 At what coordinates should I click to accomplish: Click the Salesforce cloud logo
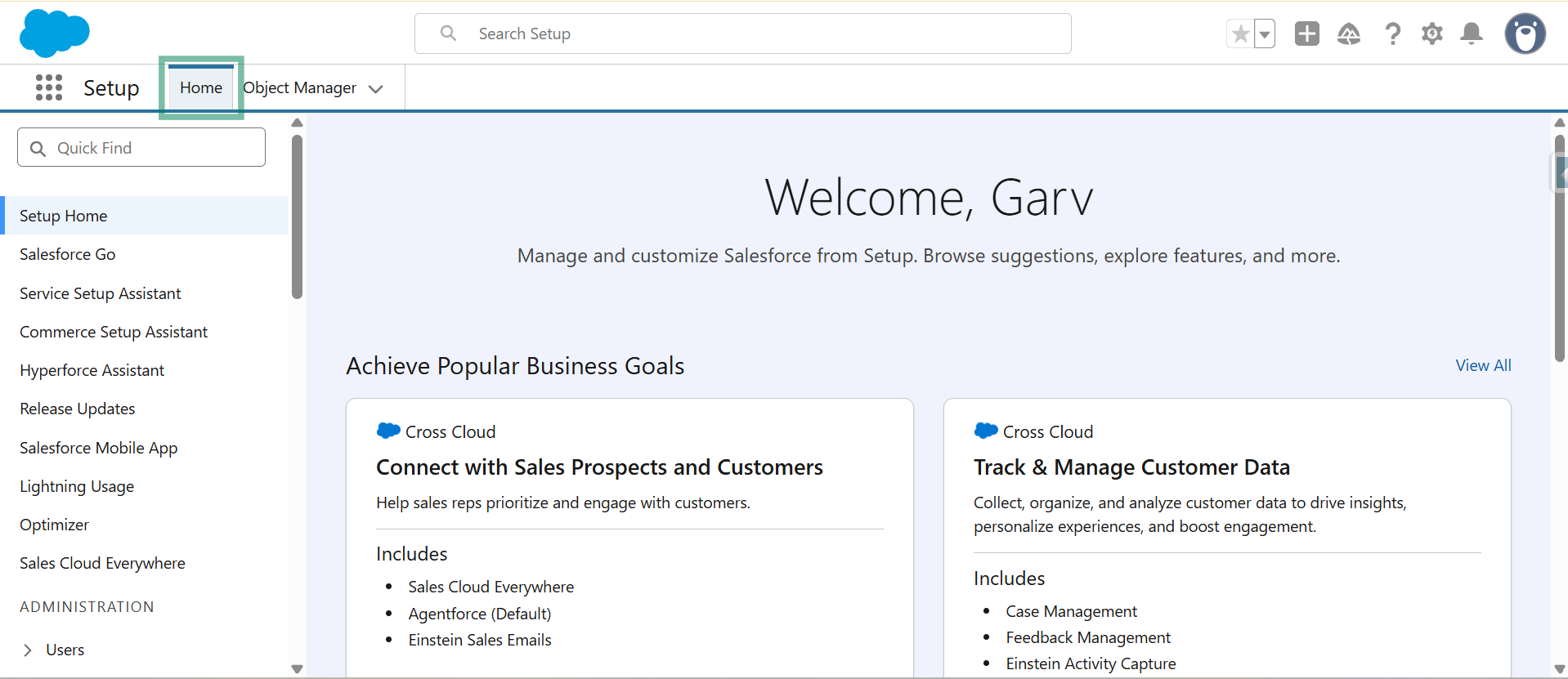(54, 34)
